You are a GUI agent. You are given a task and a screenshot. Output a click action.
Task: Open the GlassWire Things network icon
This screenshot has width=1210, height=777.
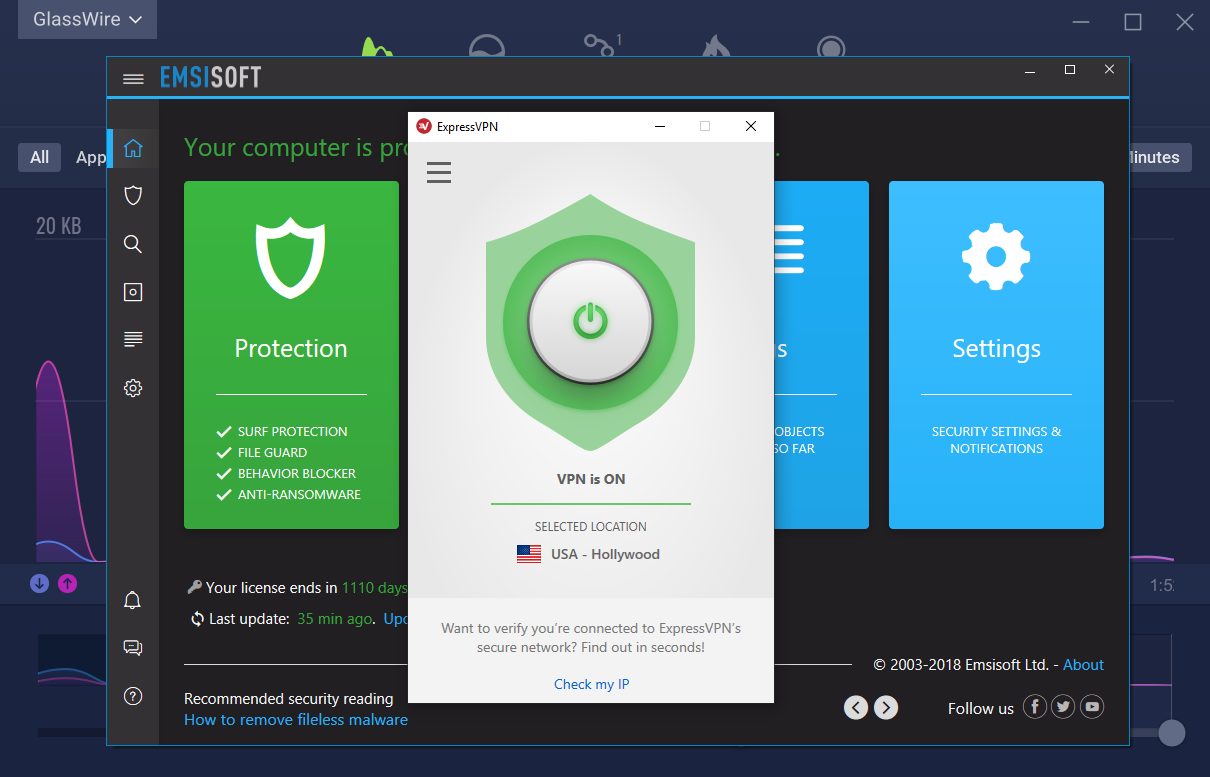coord(600,45)
